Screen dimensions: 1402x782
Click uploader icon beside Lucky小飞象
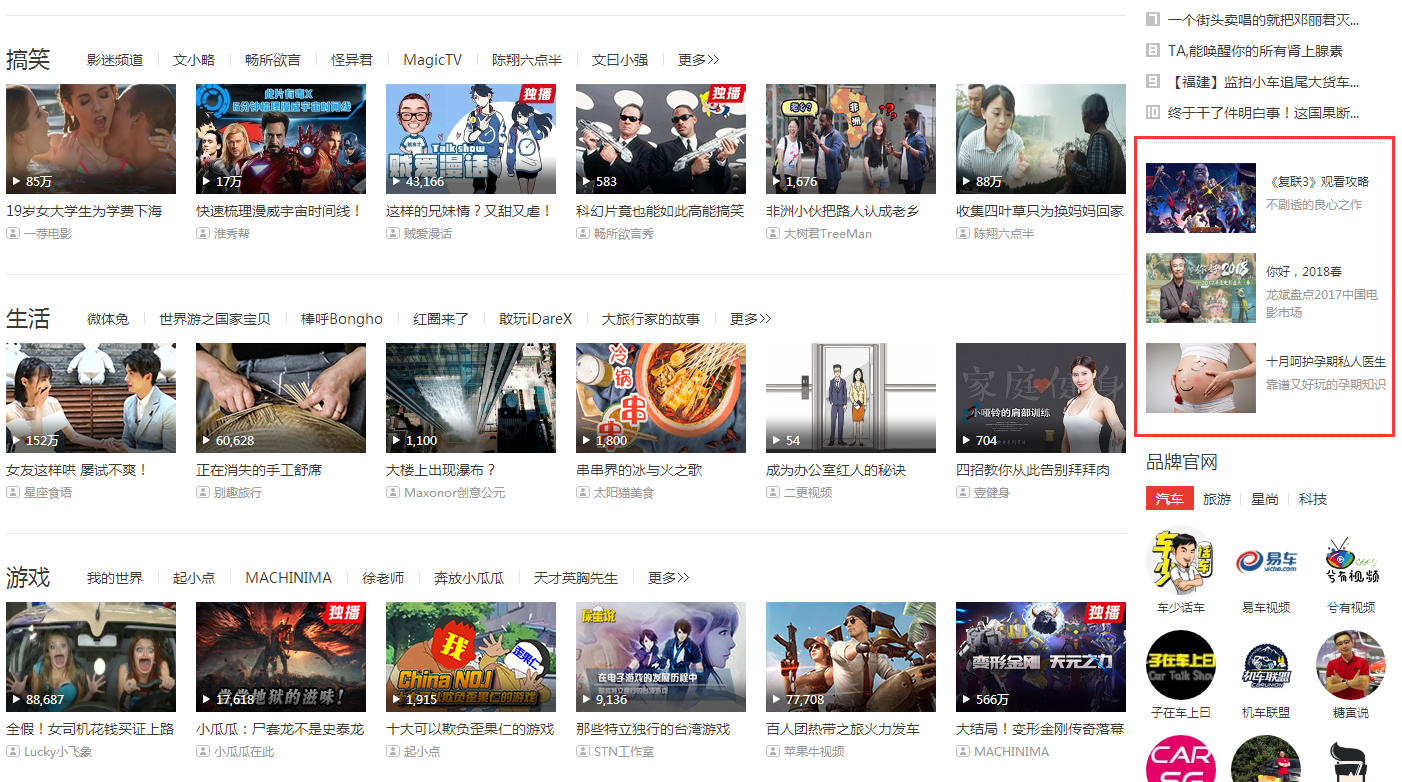coord(13,751)
